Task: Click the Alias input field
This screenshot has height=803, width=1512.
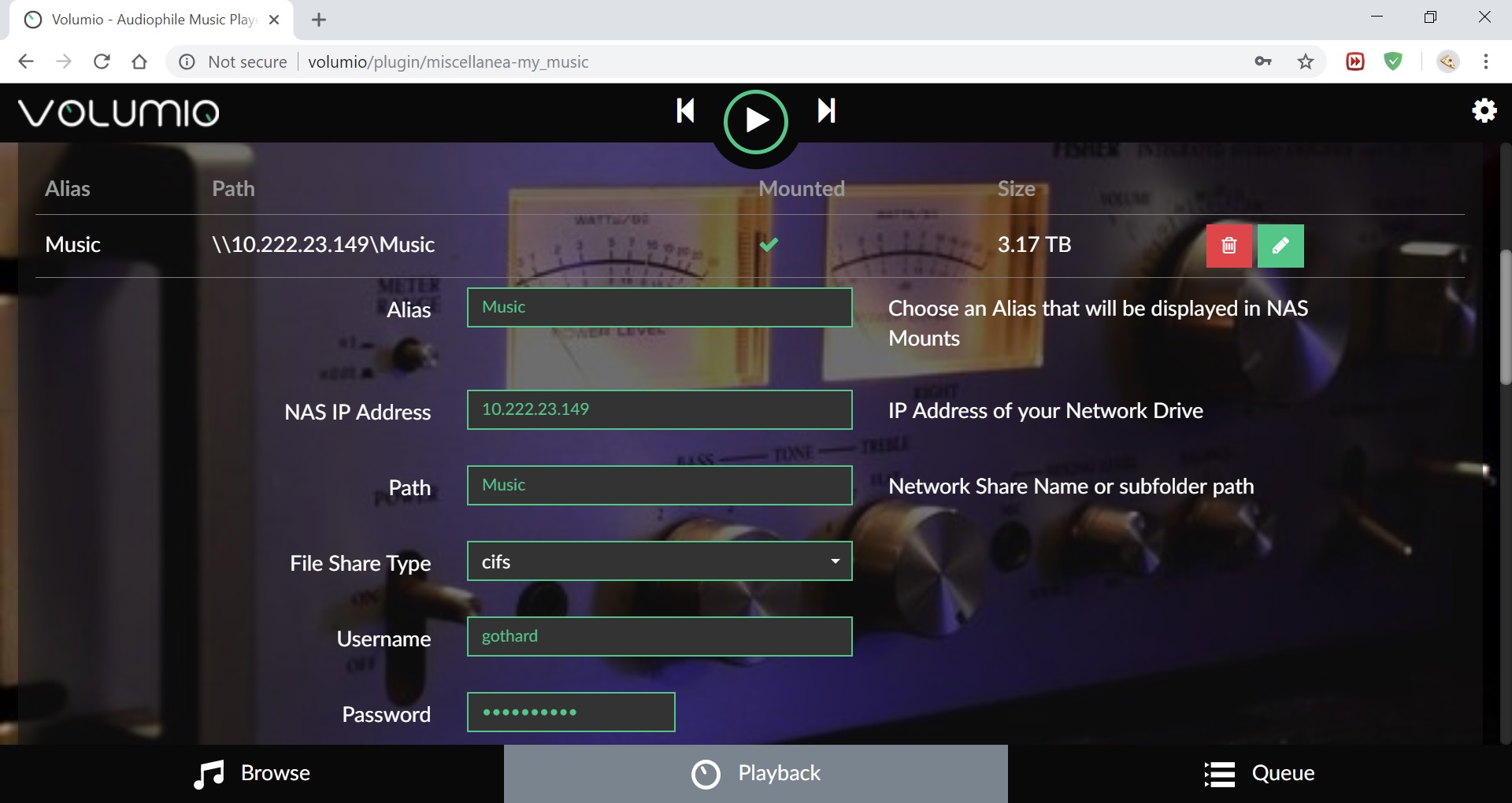Action: 659,307
